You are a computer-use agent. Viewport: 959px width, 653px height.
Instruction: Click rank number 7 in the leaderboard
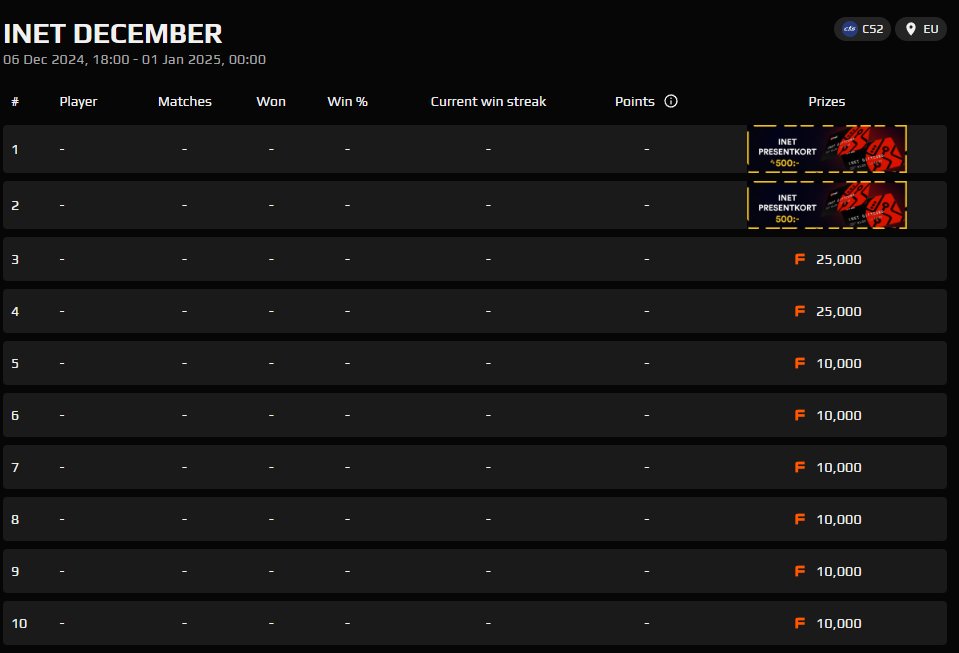15,467
